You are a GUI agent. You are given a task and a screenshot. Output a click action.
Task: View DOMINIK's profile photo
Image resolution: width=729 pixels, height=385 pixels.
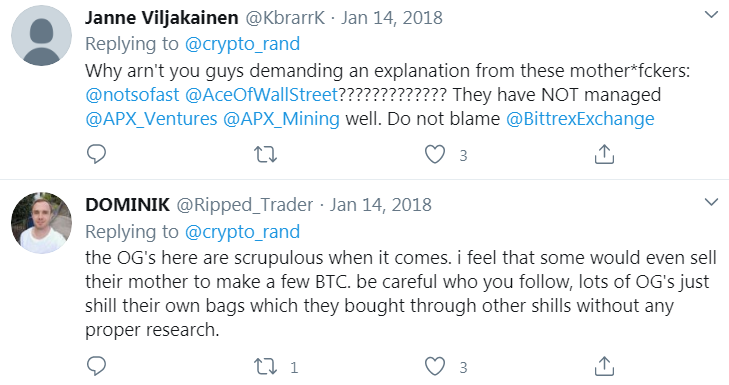coord(41,223)
